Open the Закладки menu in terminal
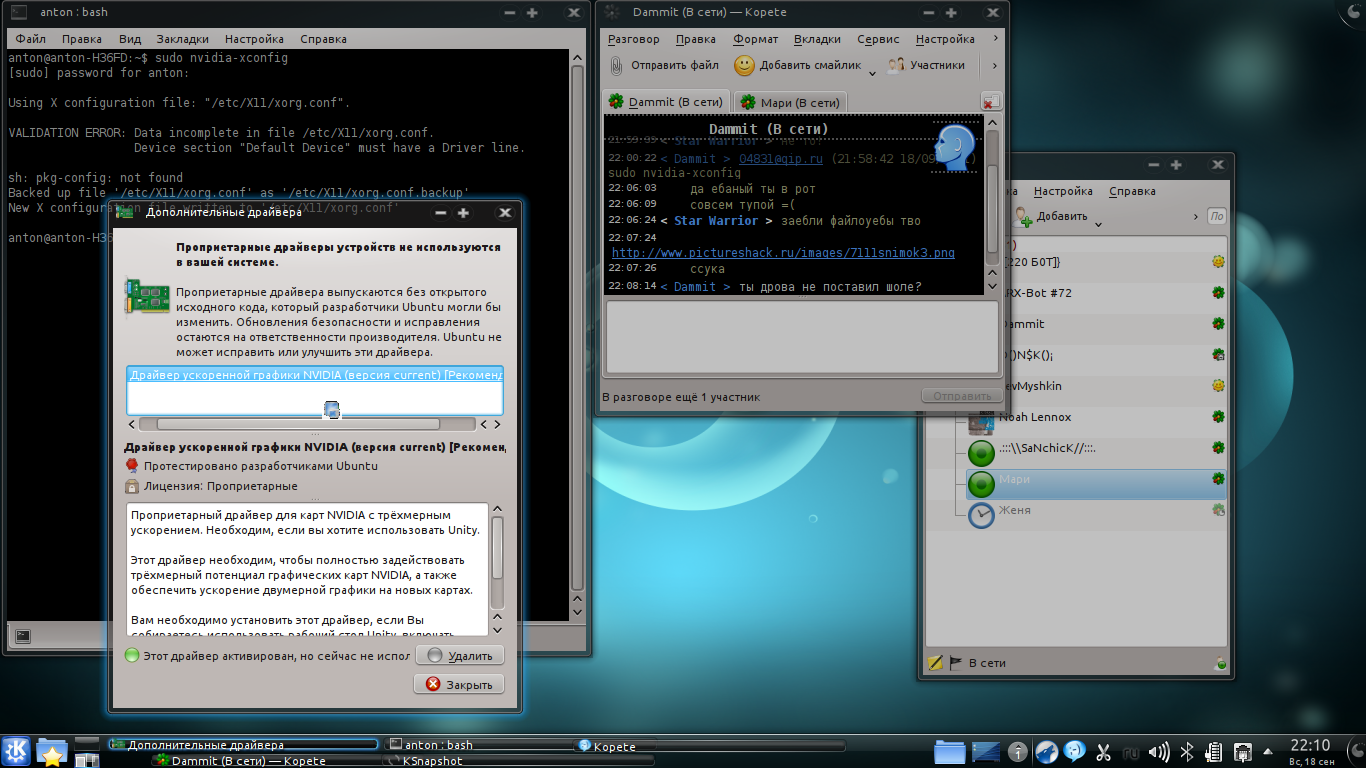Viewport: 1366px width, 768px height. coord(182,39)
